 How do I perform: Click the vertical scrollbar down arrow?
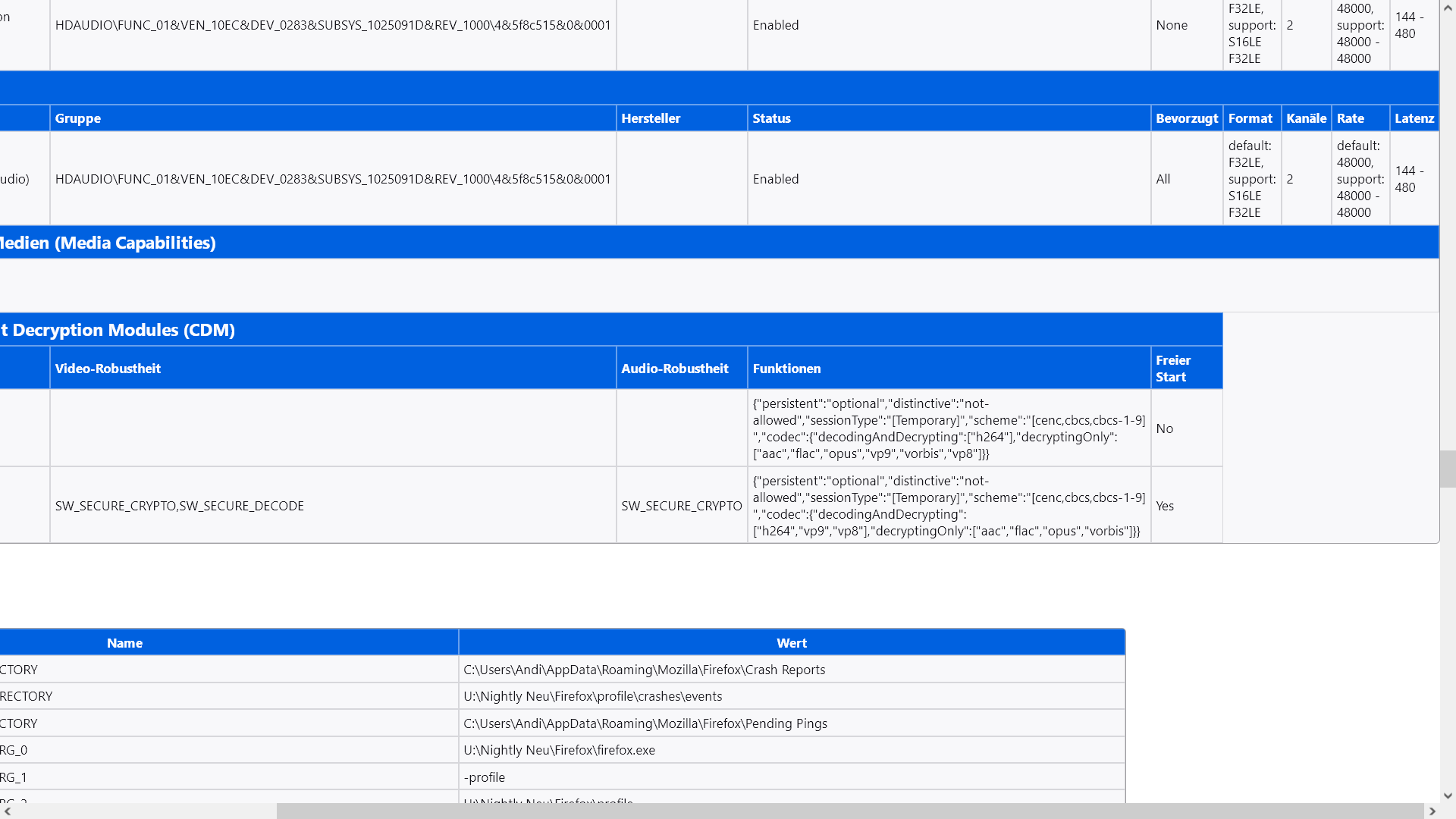click(x=1448, y=795)
